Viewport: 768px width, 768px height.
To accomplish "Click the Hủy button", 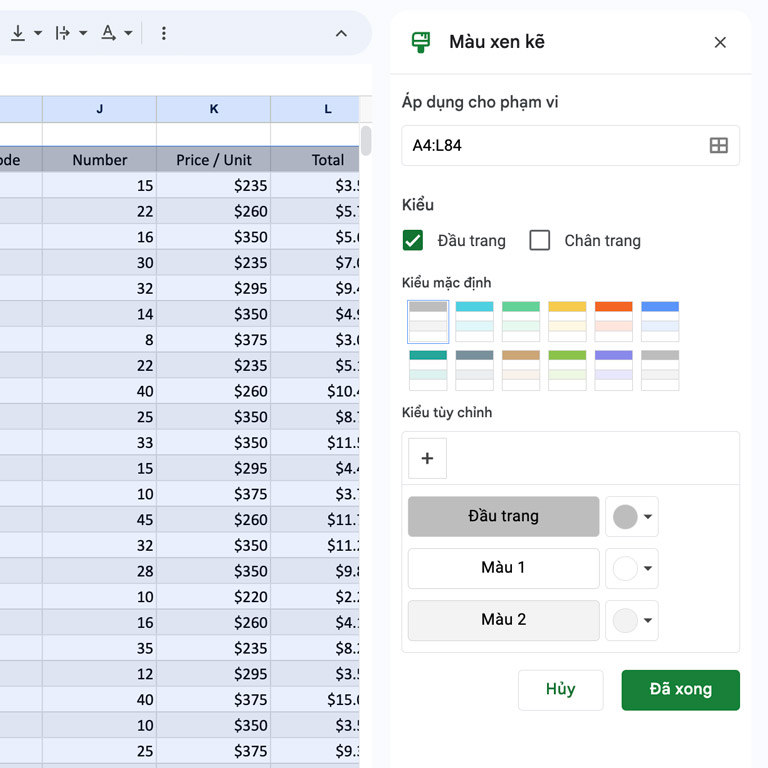I will coord(560,690).
